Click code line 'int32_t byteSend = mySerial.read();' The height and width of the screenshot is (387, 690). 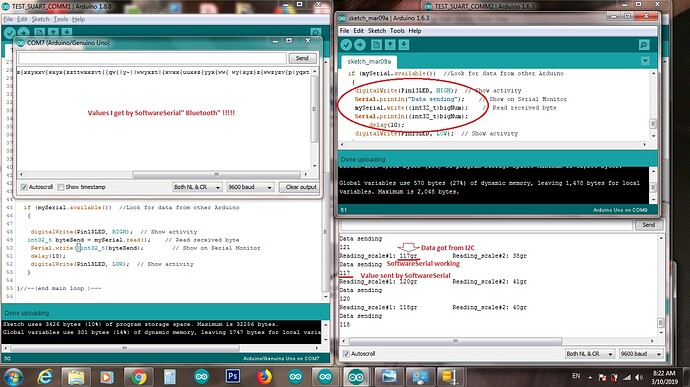click(x=89, y=240)
